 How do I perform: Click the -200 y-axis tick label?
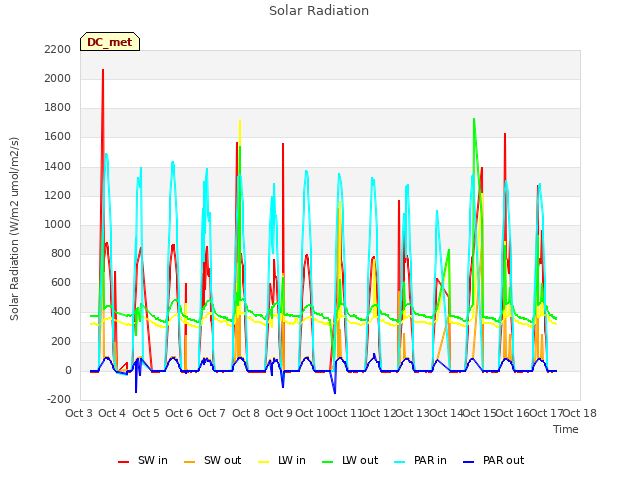(x=59, y=400)
